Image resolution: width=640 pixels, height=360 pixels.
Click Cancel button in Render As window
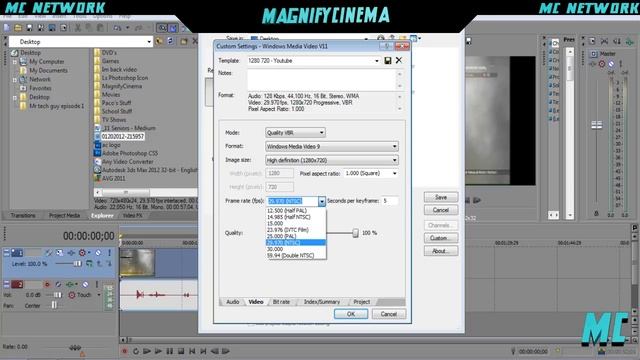coord(441,210)
